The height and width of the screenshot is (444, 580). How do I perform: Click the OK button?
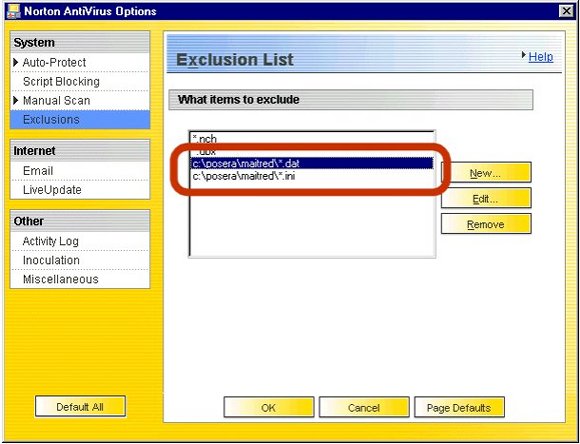[x=269, y=407]
